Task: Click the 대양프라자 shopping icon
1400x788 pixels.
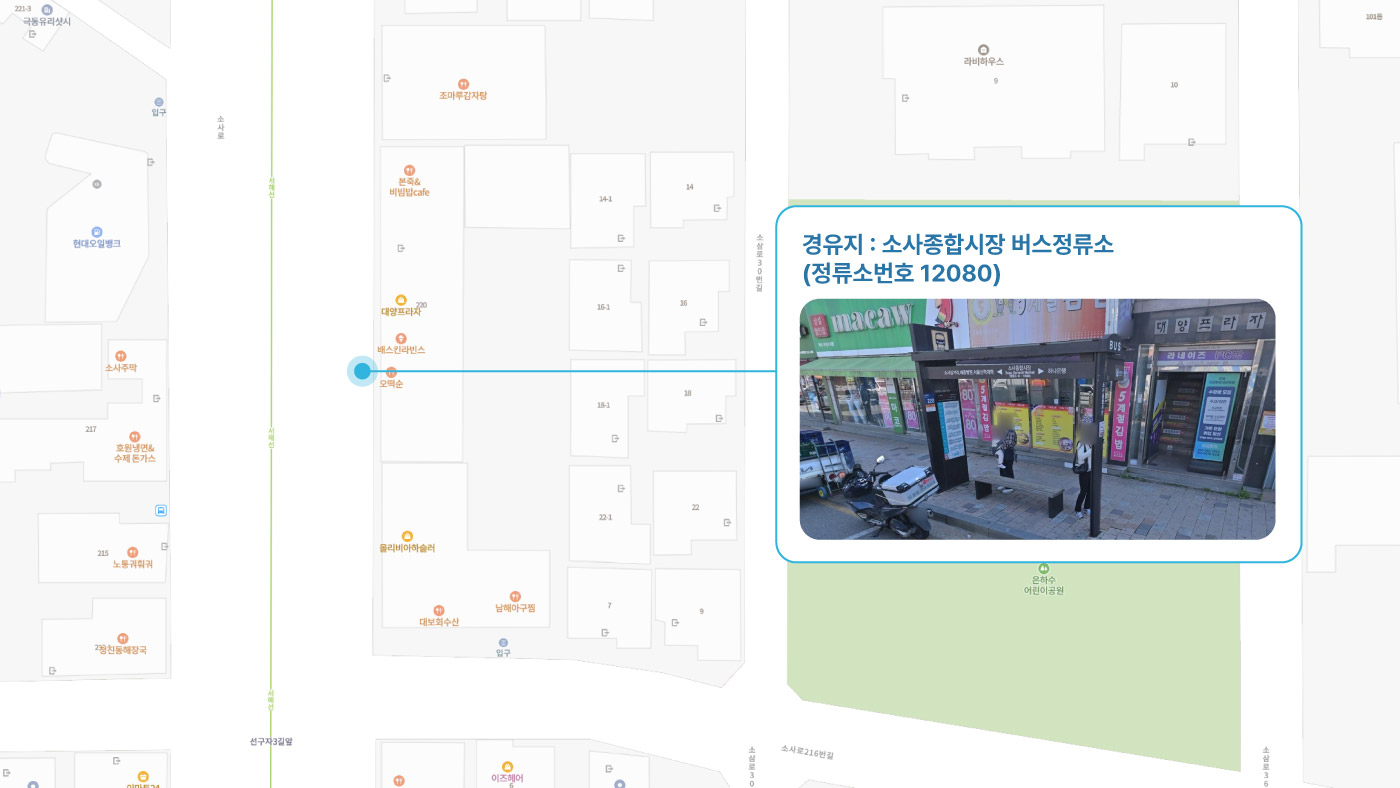Action: (x=401, y=300)
